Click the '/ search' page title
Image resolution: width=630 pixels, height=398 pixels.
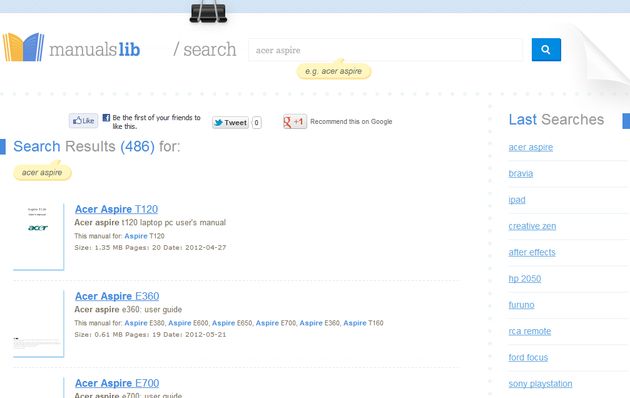(x=205, y=50)
